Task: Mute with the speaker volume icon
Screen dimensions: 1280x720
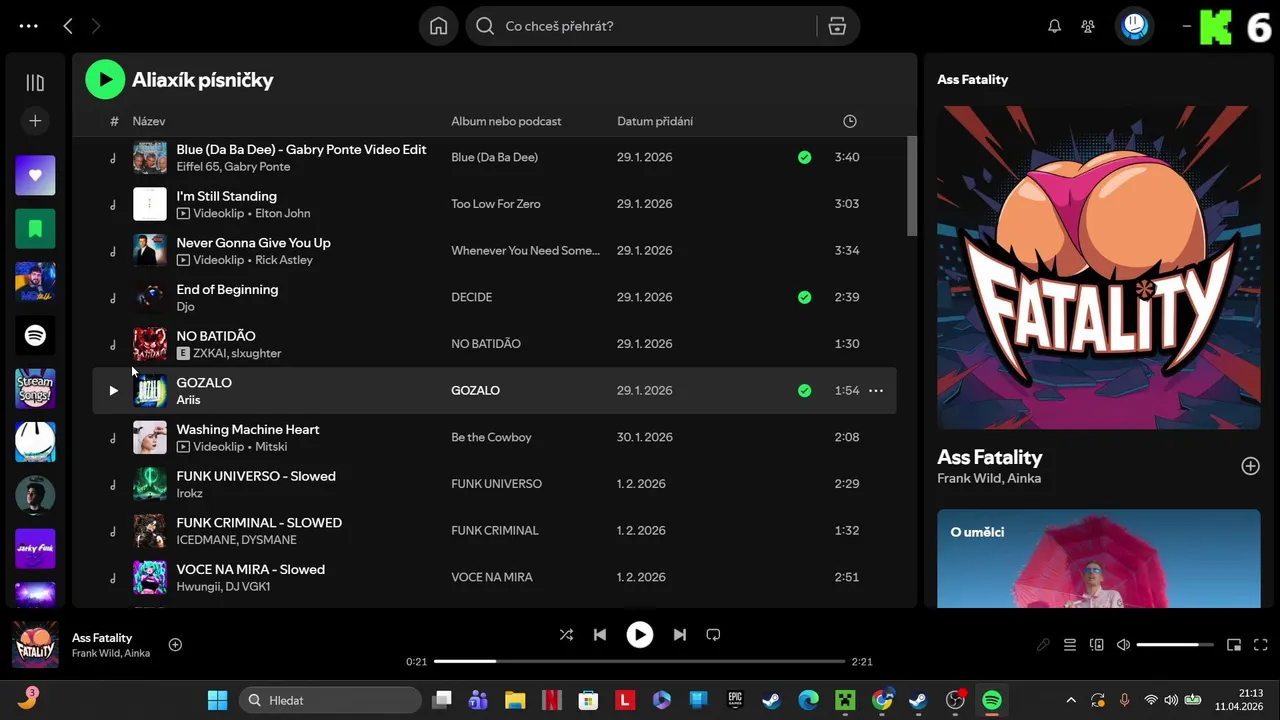Action: click(1123, 645)
